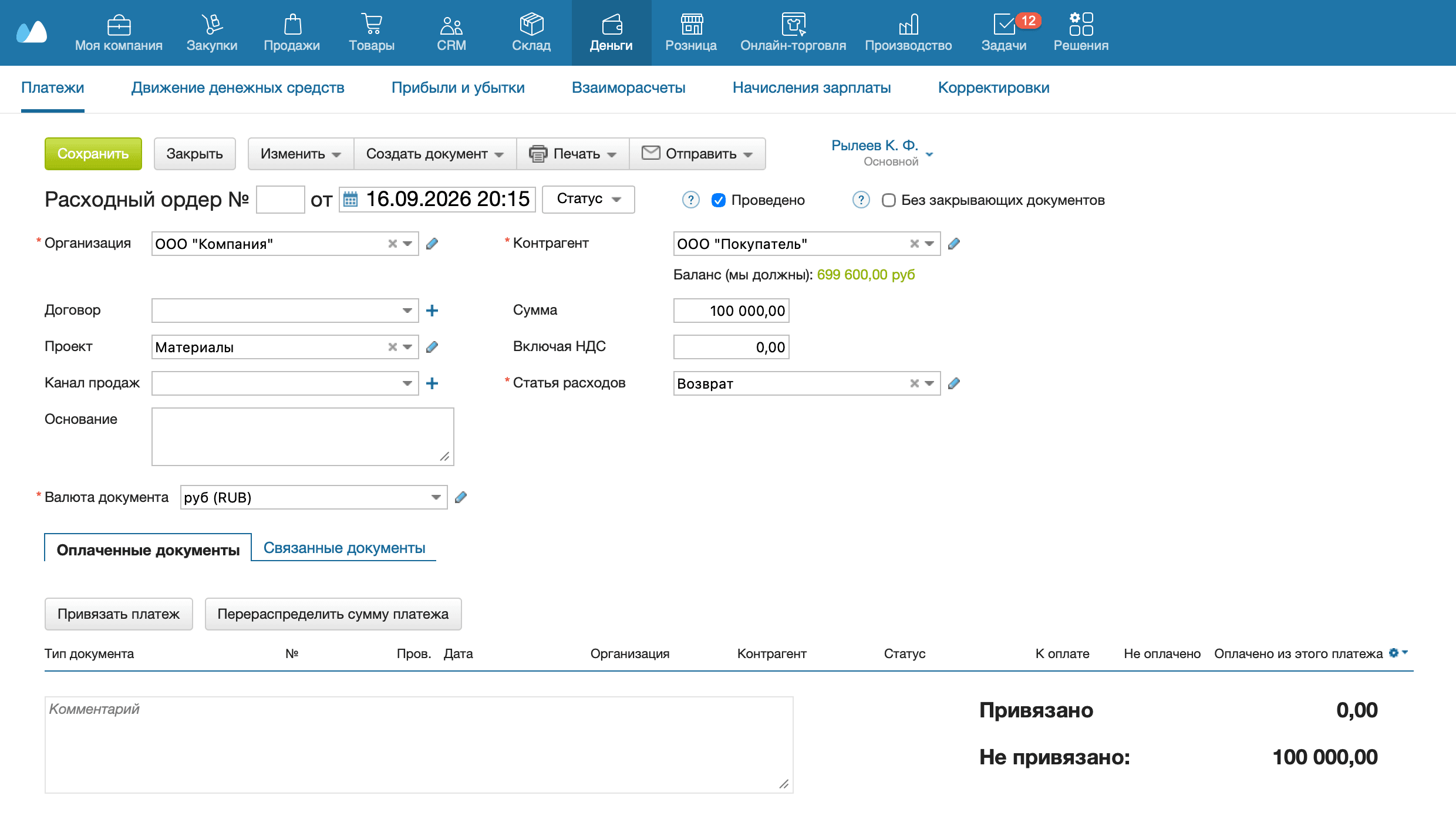
Task: Open the Статус dropdown
Action: coord(588,199)
